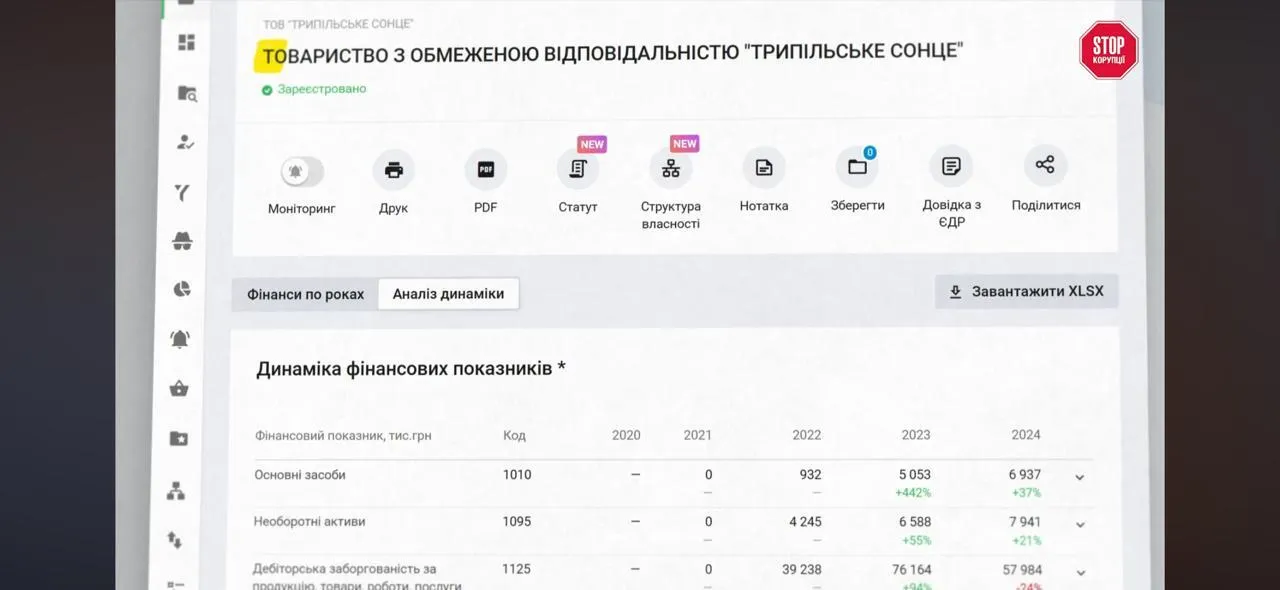
Task: Select the Аналіз динаміки tab
Action: 448,293
